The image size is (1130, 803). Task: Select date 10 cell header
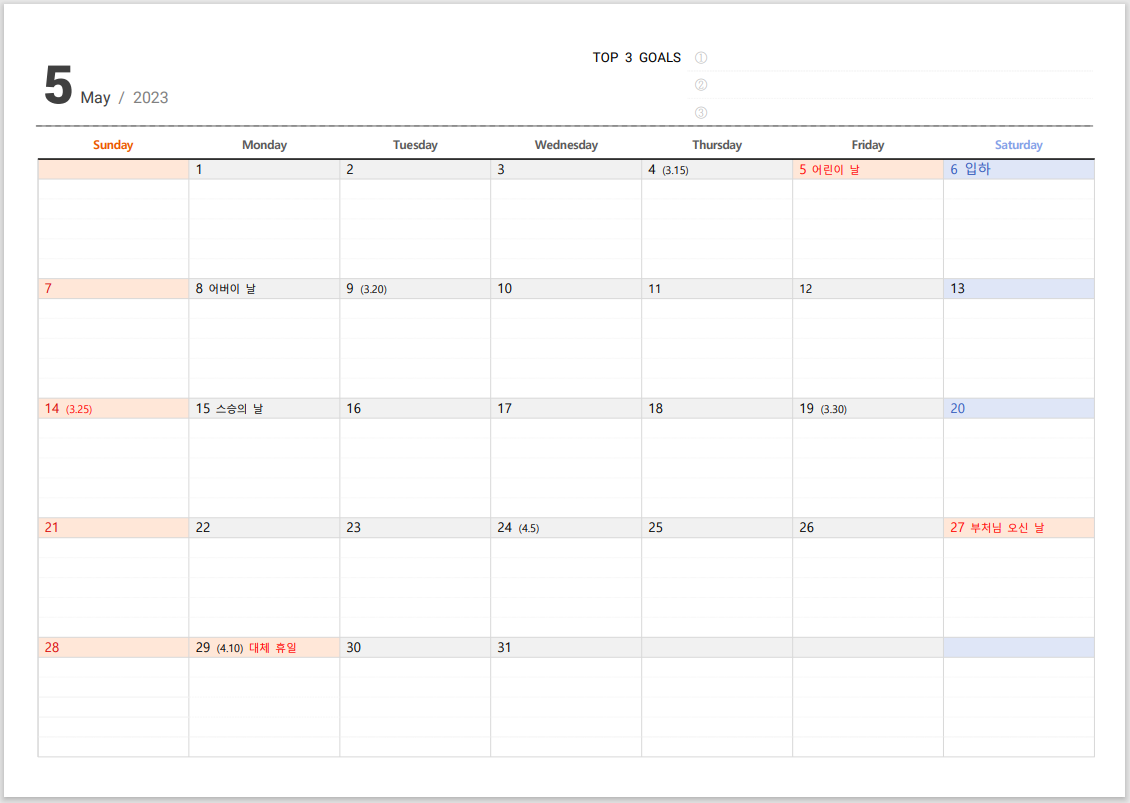click(566, 288)
